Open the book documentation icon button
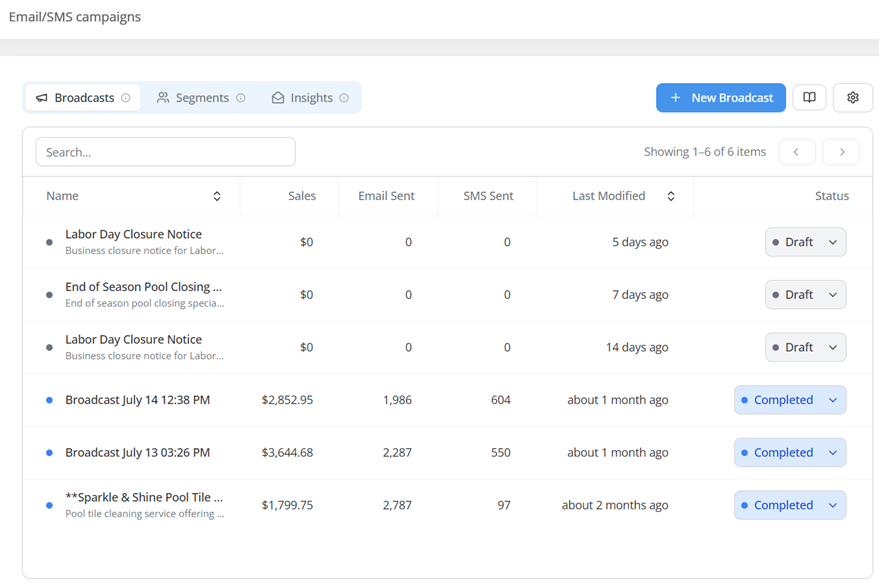This screenshot has height=584, width=879. pos(809,98)
